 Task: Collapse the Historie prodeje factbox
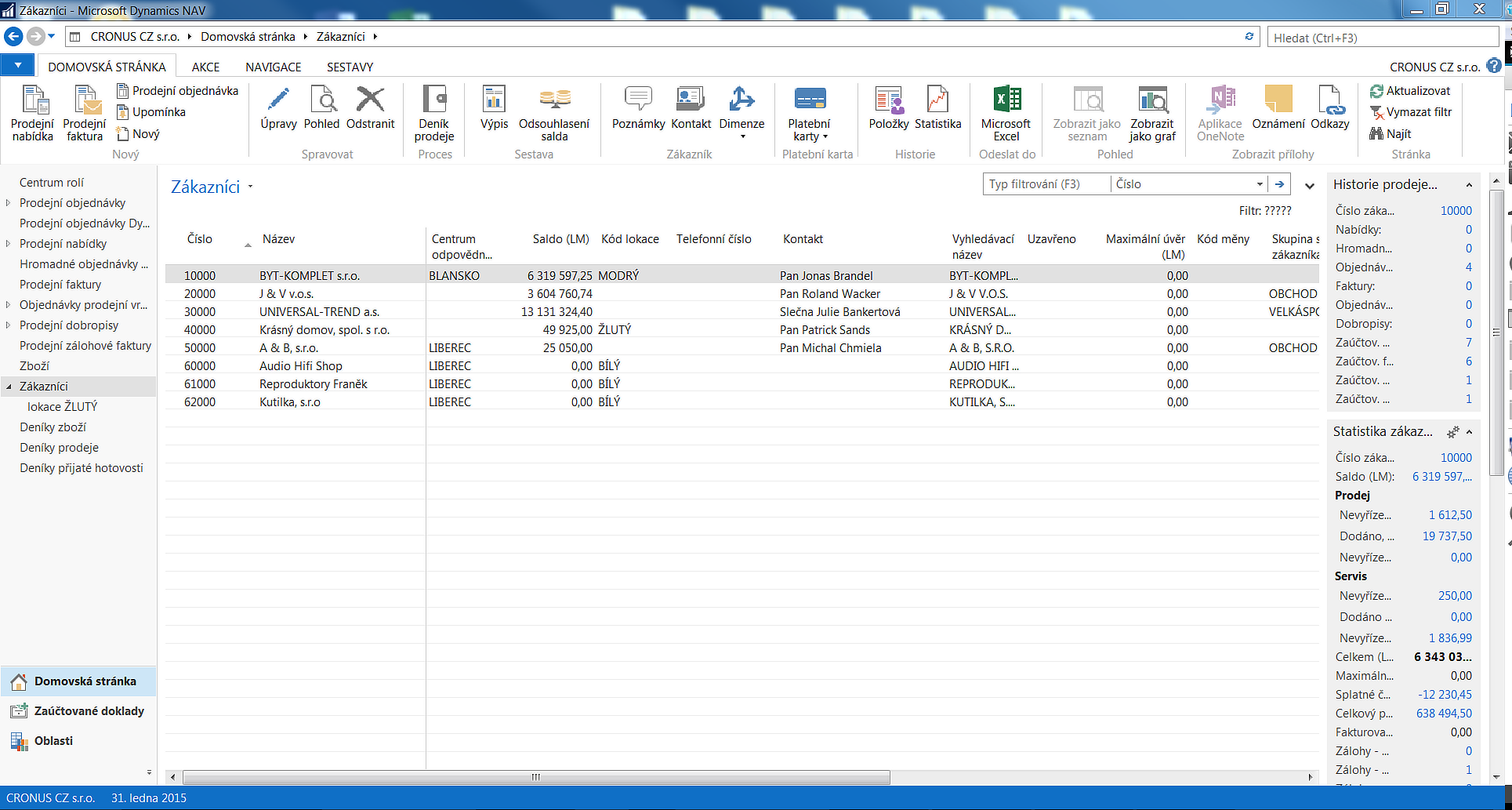(x=1469, y=185)
